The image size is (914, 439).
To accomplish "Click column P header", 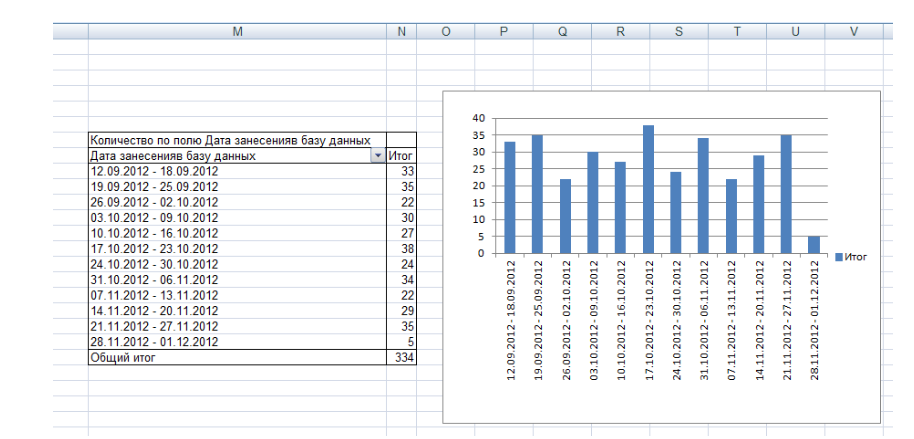I will tap(503, 32).
